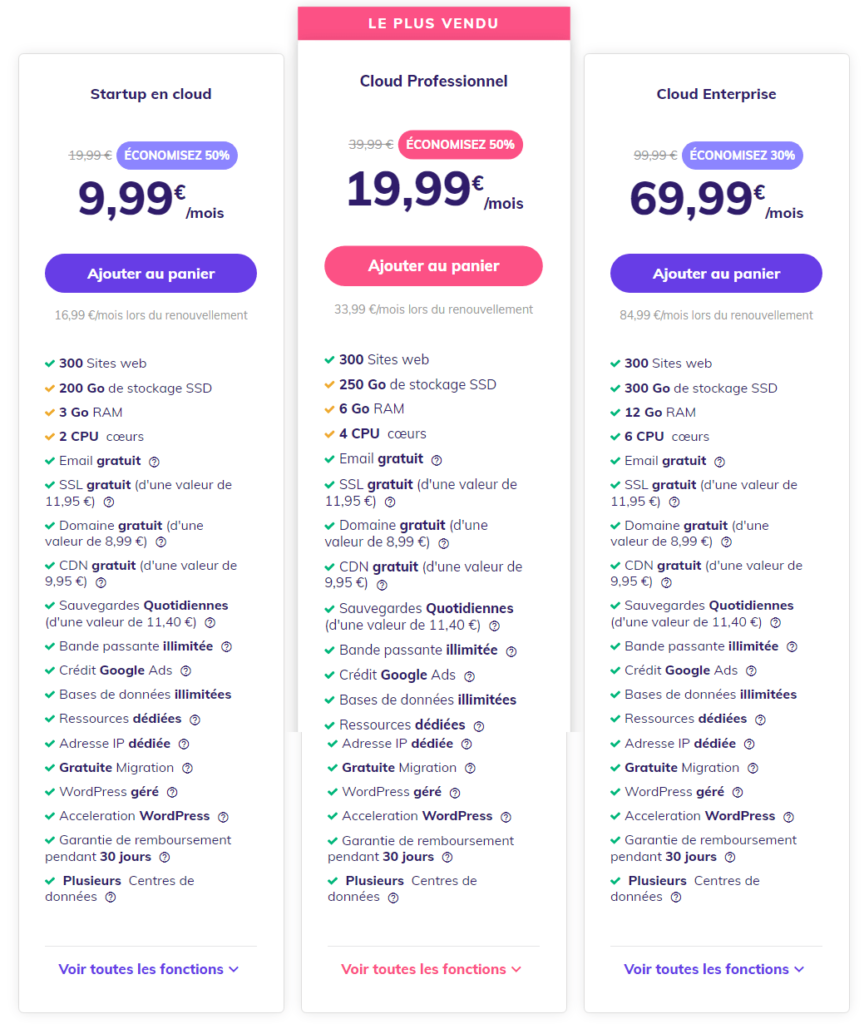Click help icon beside WordPress géré in Cloud Enterprise
The image size is (864, 1024).
738,792
